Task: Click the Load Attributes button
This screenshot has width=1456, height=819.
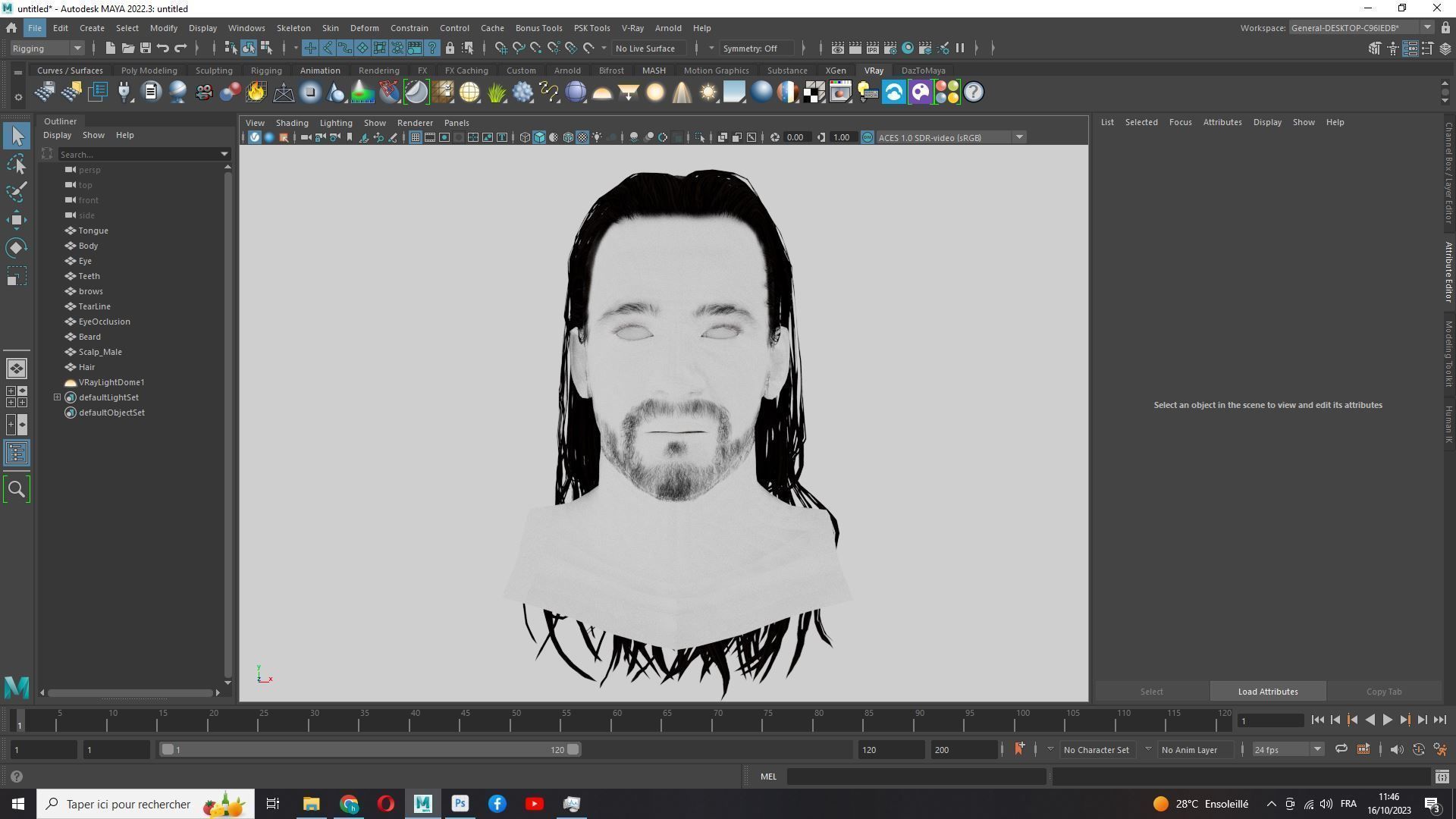Action: point(1267,692)
